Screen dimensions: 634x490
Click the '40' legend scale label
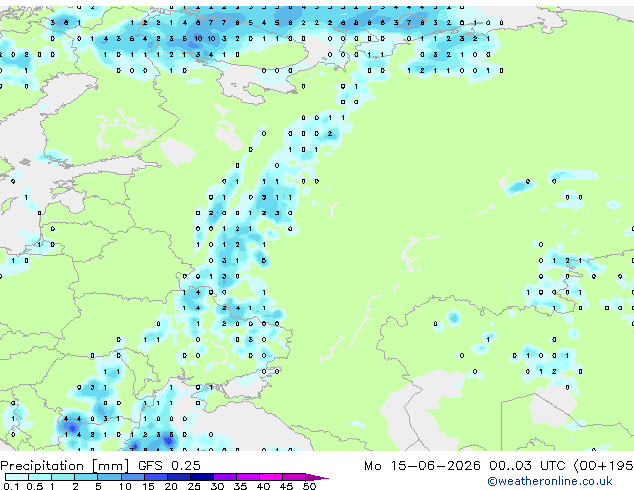[263, 486]
